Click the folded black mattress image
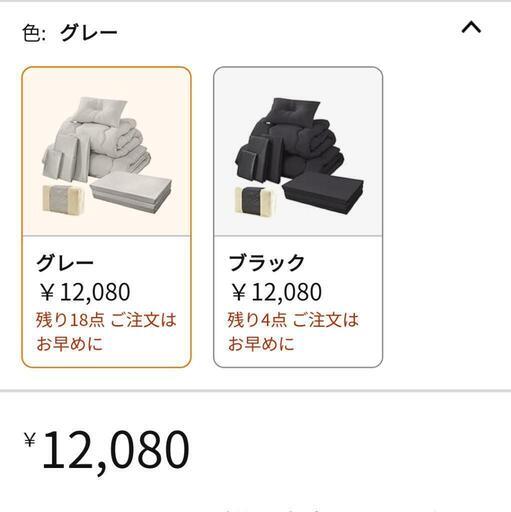The width and height of the screenshot is (511, 512). pyautogui.click(x=323, y=192)
